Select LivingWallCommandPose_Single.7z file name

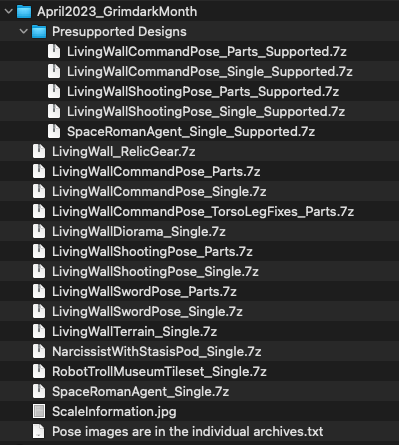click(159, 192)
